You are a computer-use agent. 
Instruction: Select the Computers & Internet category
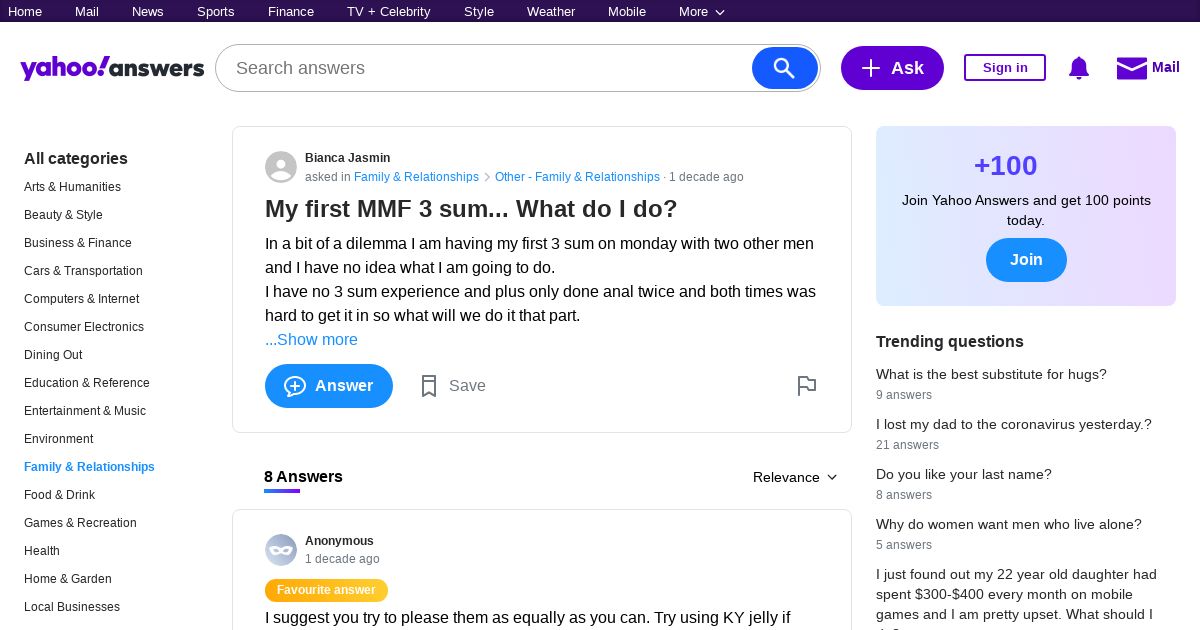point(82,299)
